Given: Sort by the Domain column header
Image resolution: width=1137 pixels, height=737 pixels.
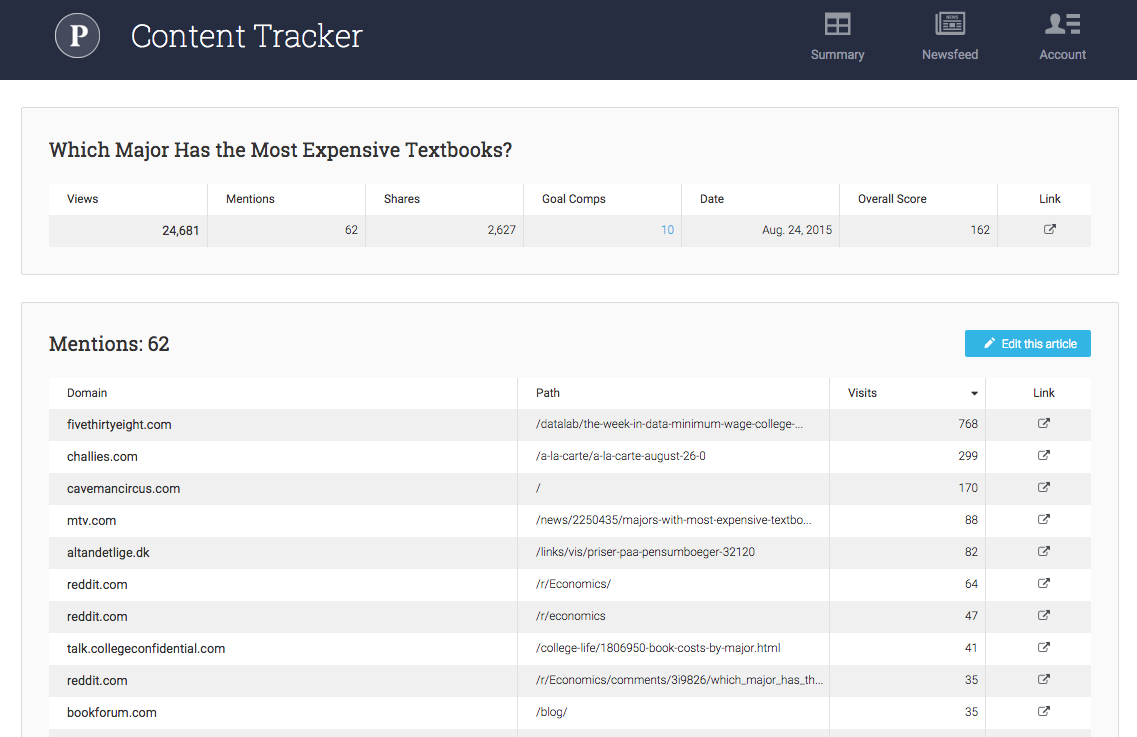Looking at the screenshot, I should pyautogui.click(x=87, y=393).
